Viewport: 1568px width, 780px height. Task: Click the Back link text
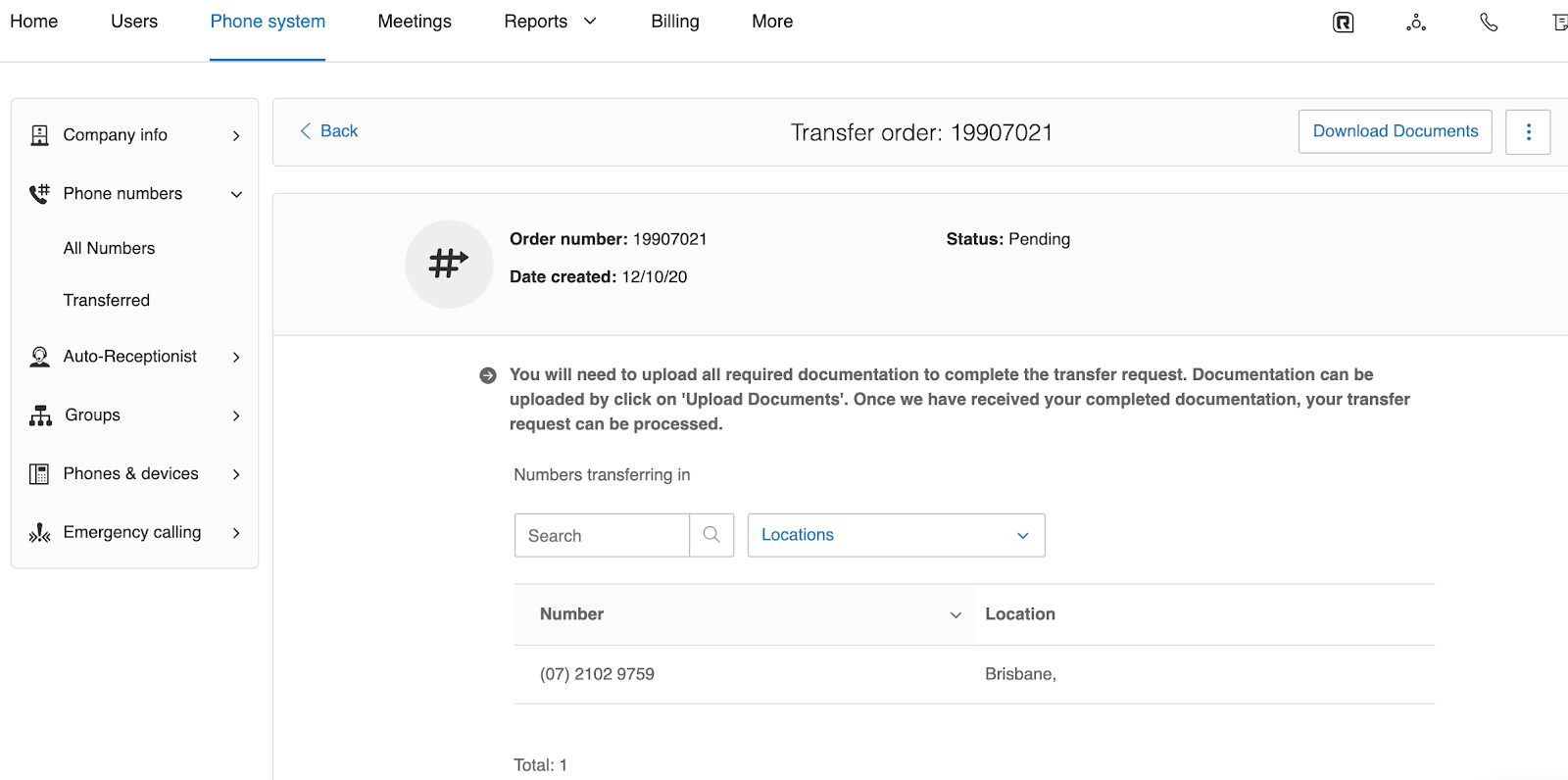[x=339, y=131]
